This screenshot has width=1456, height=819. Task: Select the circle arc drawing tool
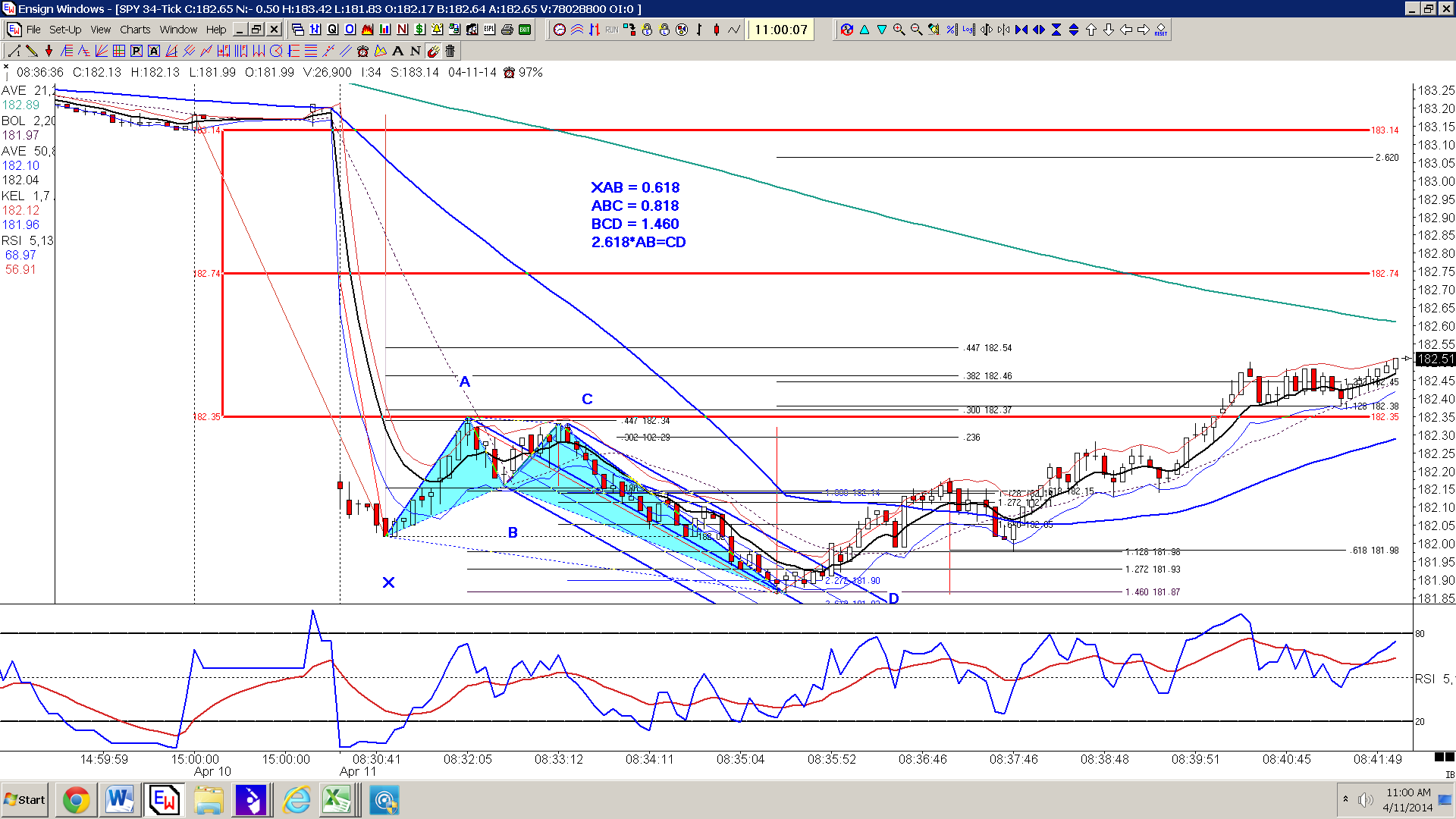point(276,51)
